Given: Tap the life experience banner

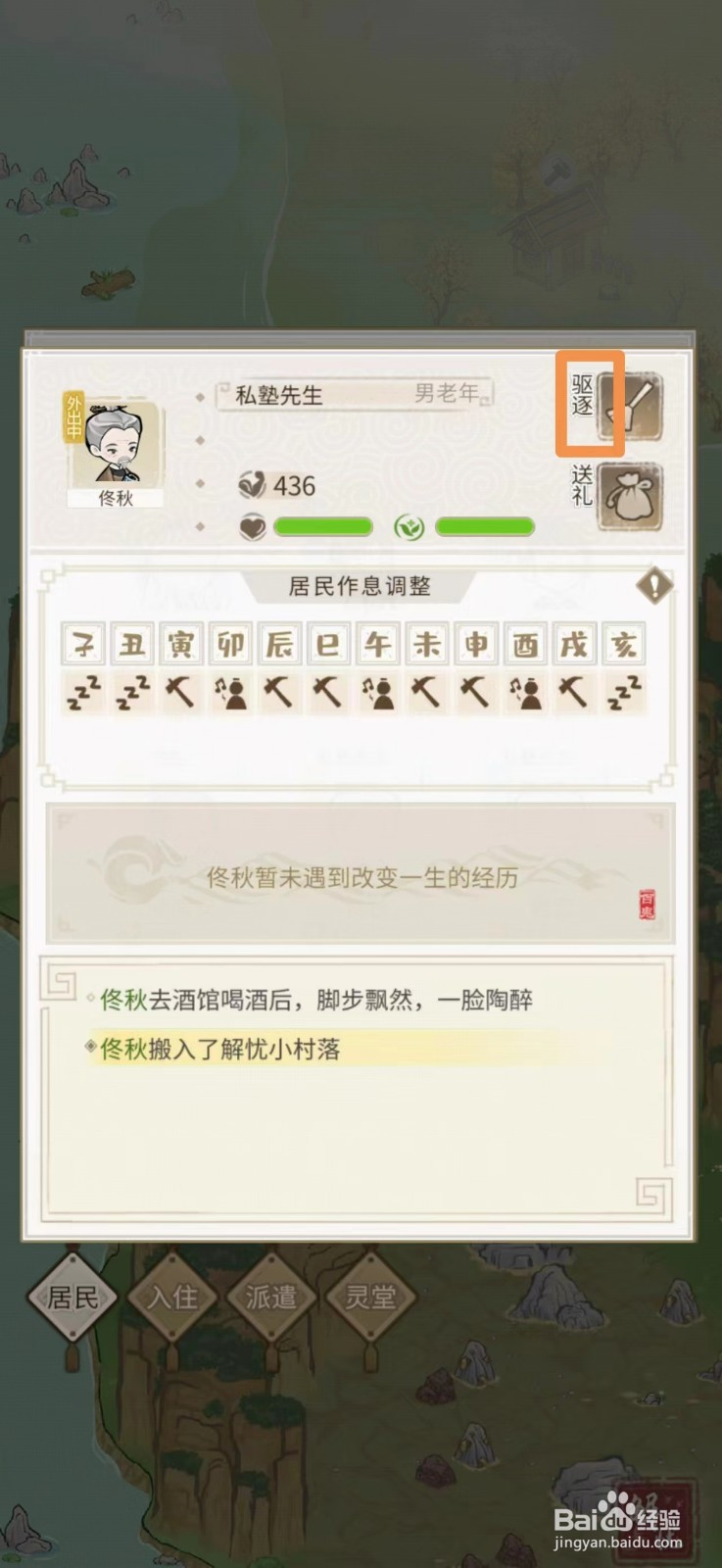Looking at the screenshot, I should (x=361, y=874).
